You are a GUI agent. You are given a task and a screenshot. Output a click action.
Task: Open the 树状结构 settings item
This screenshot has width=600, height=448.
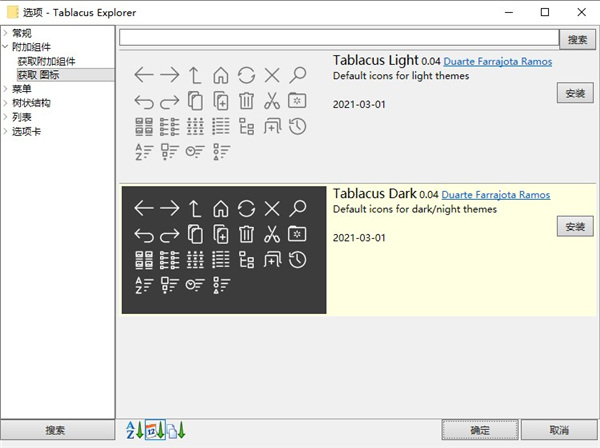tap(31, 103)
